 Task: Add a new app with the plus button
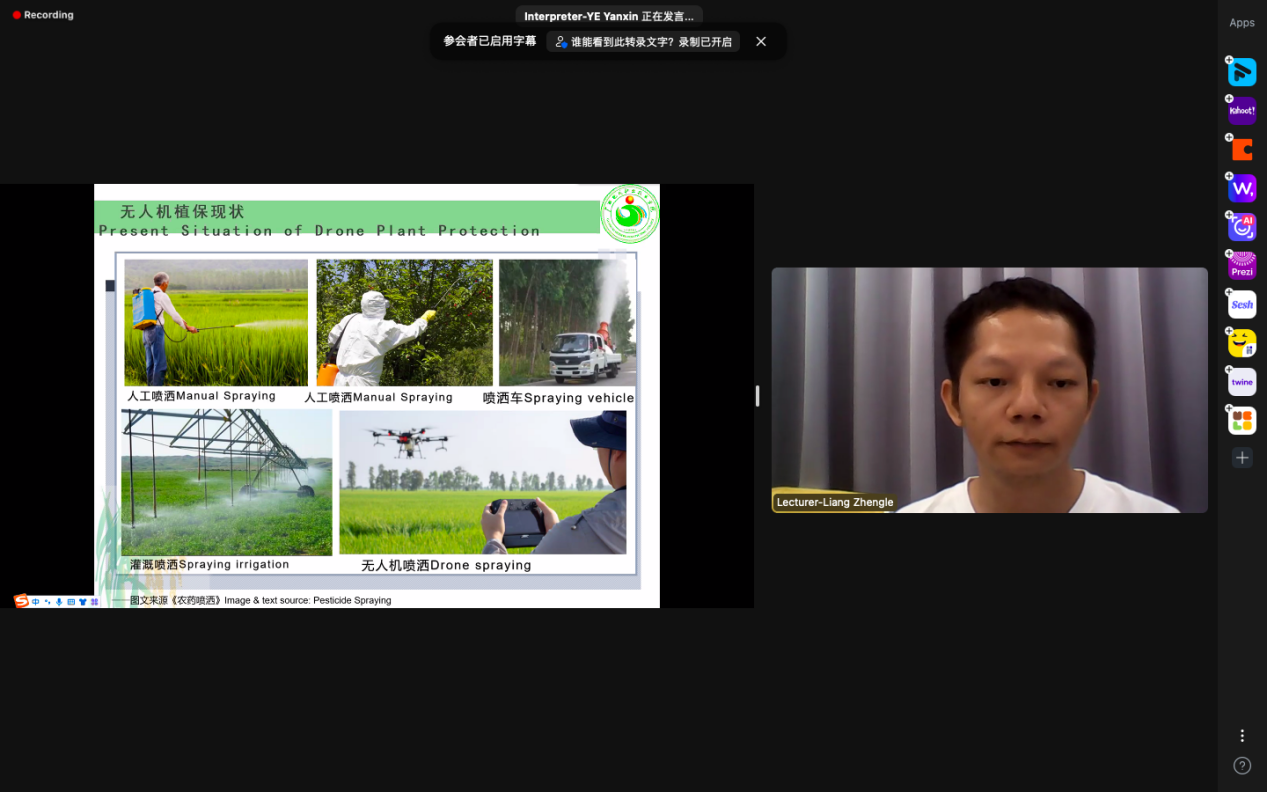click(1242, 458)
